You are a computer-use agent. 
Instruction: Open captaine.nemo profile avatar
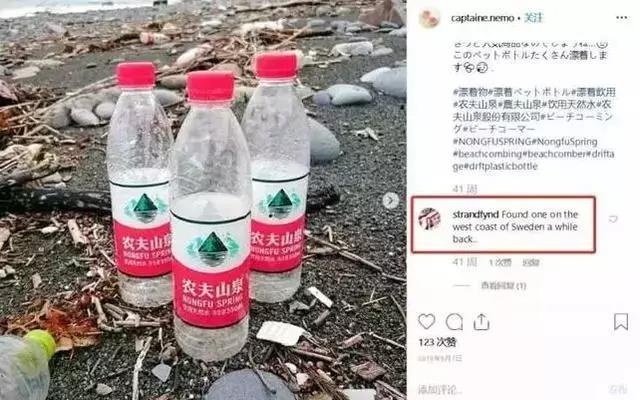pyautogui.click(x=429, y=18)
